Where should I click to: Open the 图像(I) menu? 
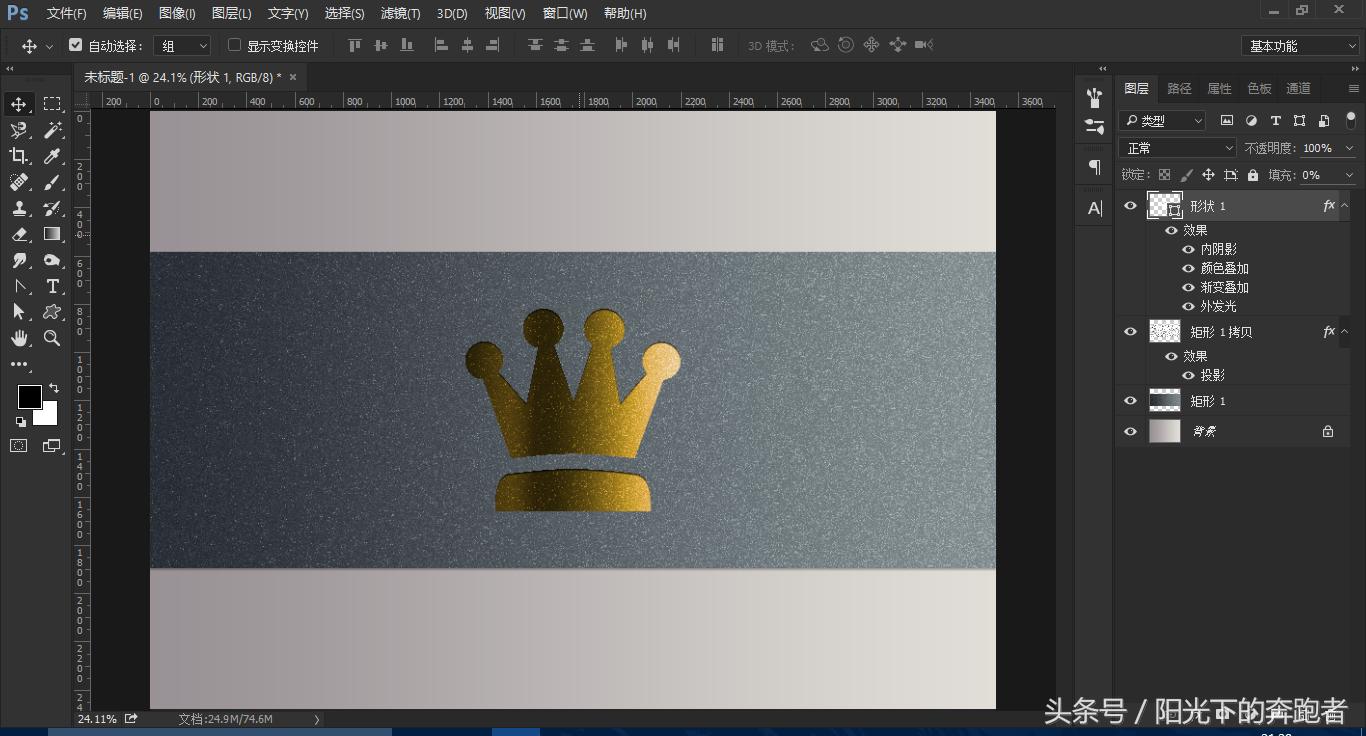[178, 14]
